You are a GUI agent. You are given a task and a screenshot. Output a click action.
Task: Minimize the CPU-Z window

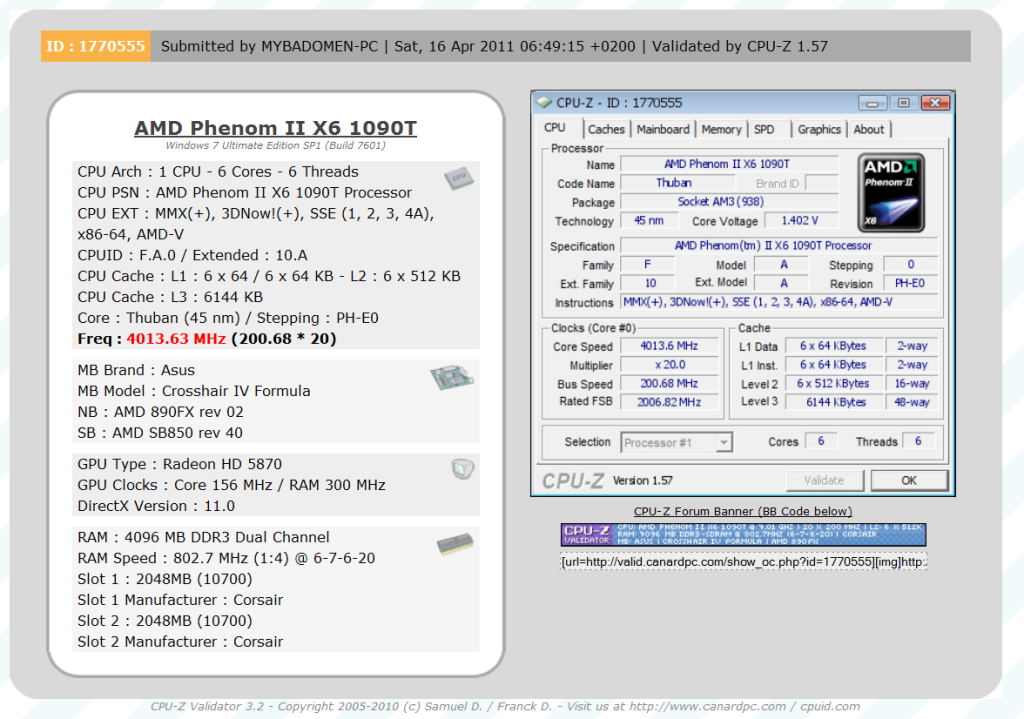coord(872,103)
